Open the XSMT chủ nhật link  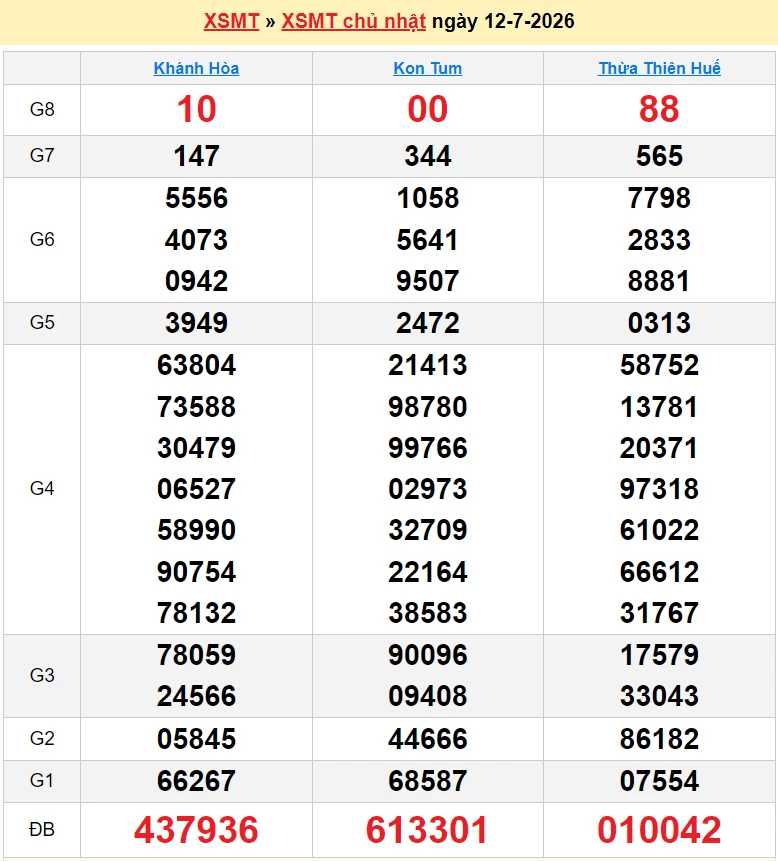point(354,21)
